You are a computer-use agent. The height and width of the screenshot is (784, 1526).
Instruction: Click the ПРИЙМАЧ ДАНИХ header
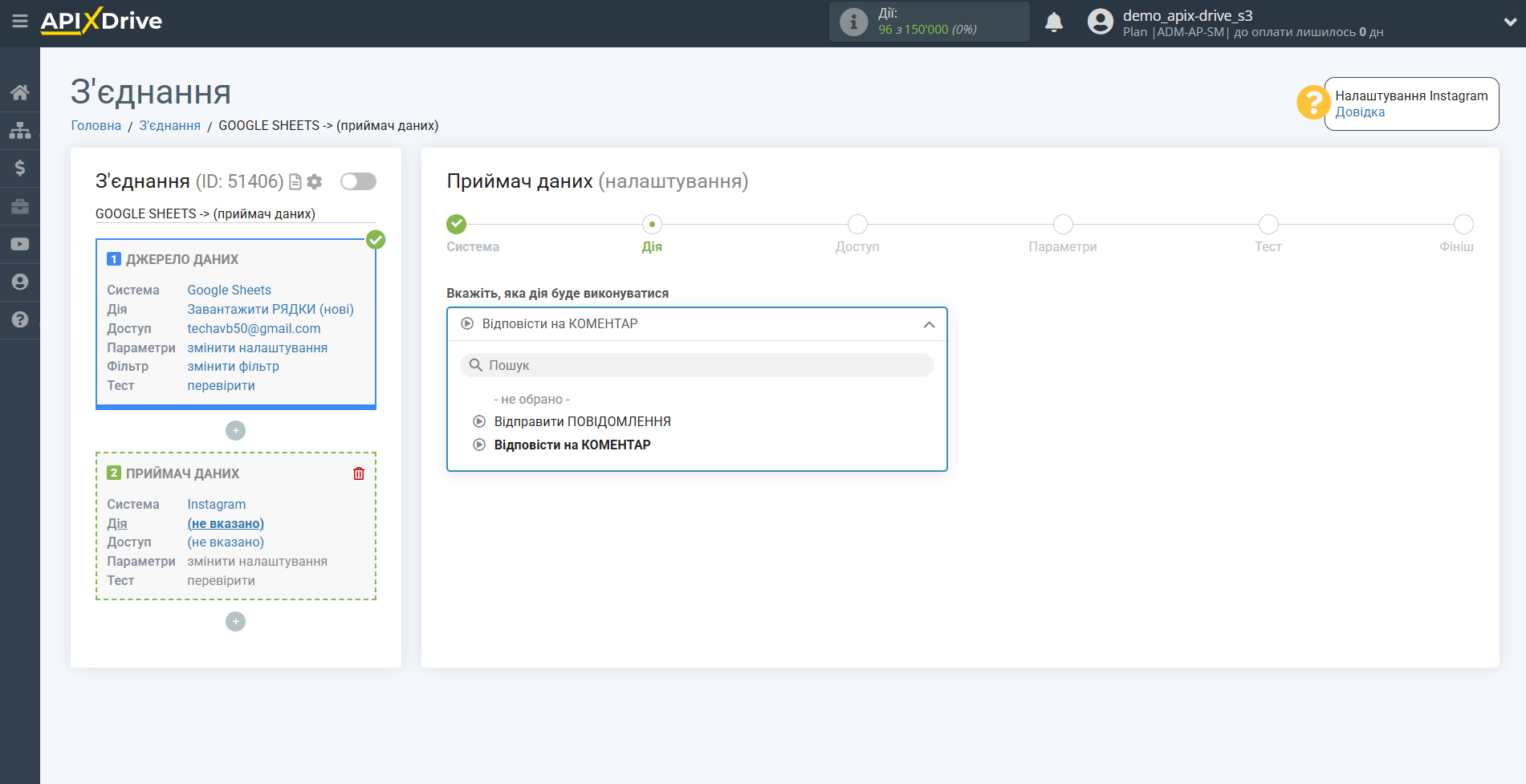[x=182, y=473]
